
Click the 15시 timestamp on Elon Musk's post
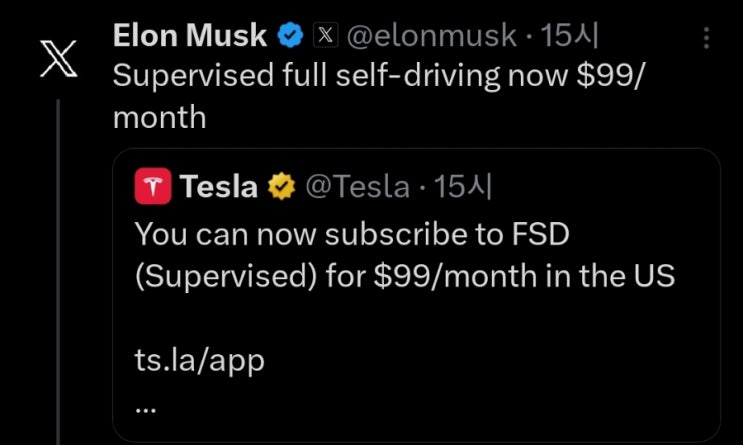click(x=569, y=37)
